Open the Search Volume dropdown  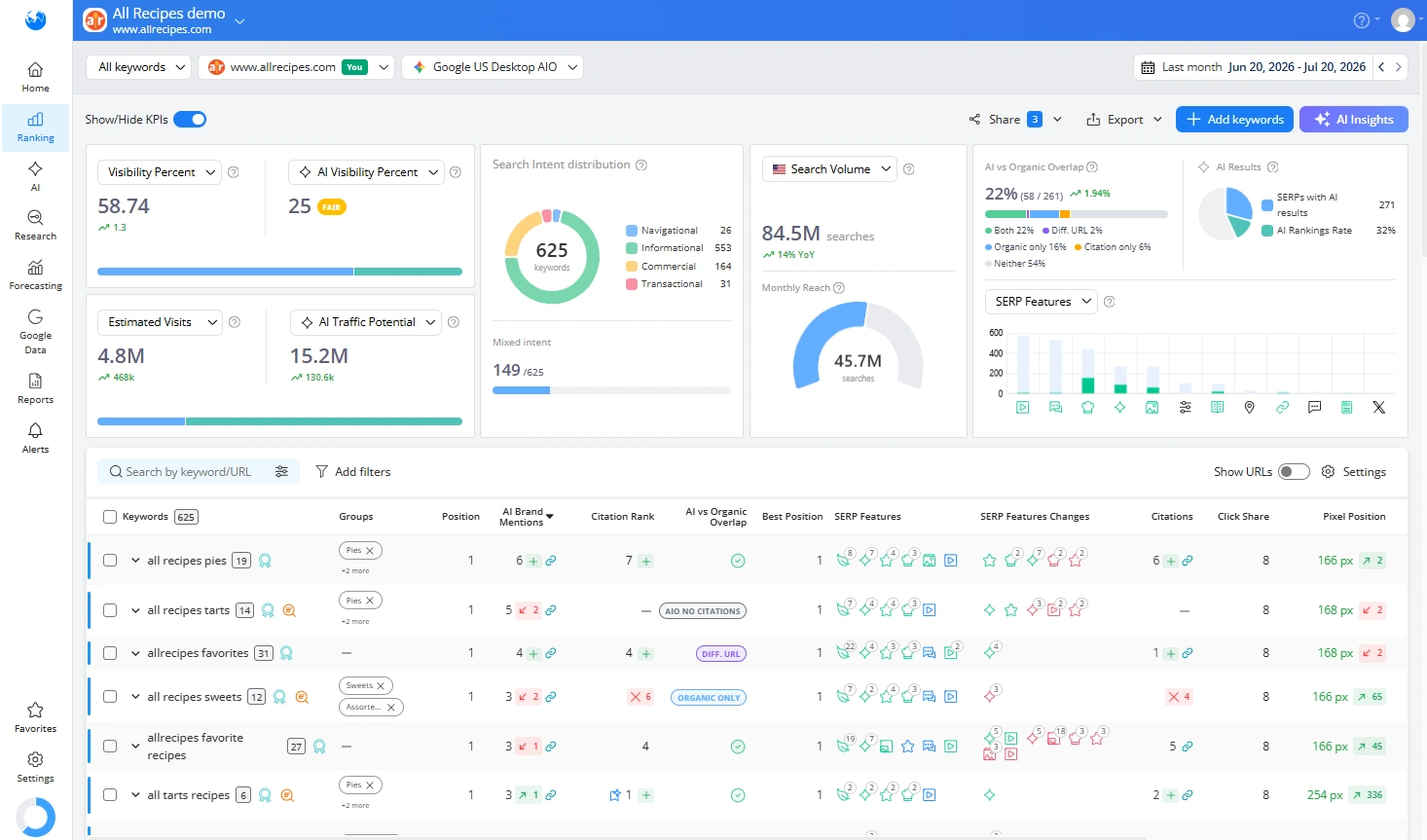829,169
